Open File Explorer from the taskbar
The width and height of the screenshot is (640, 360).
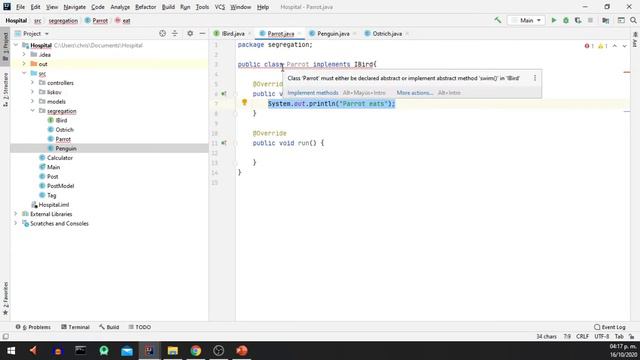click(x=173, y=351)
